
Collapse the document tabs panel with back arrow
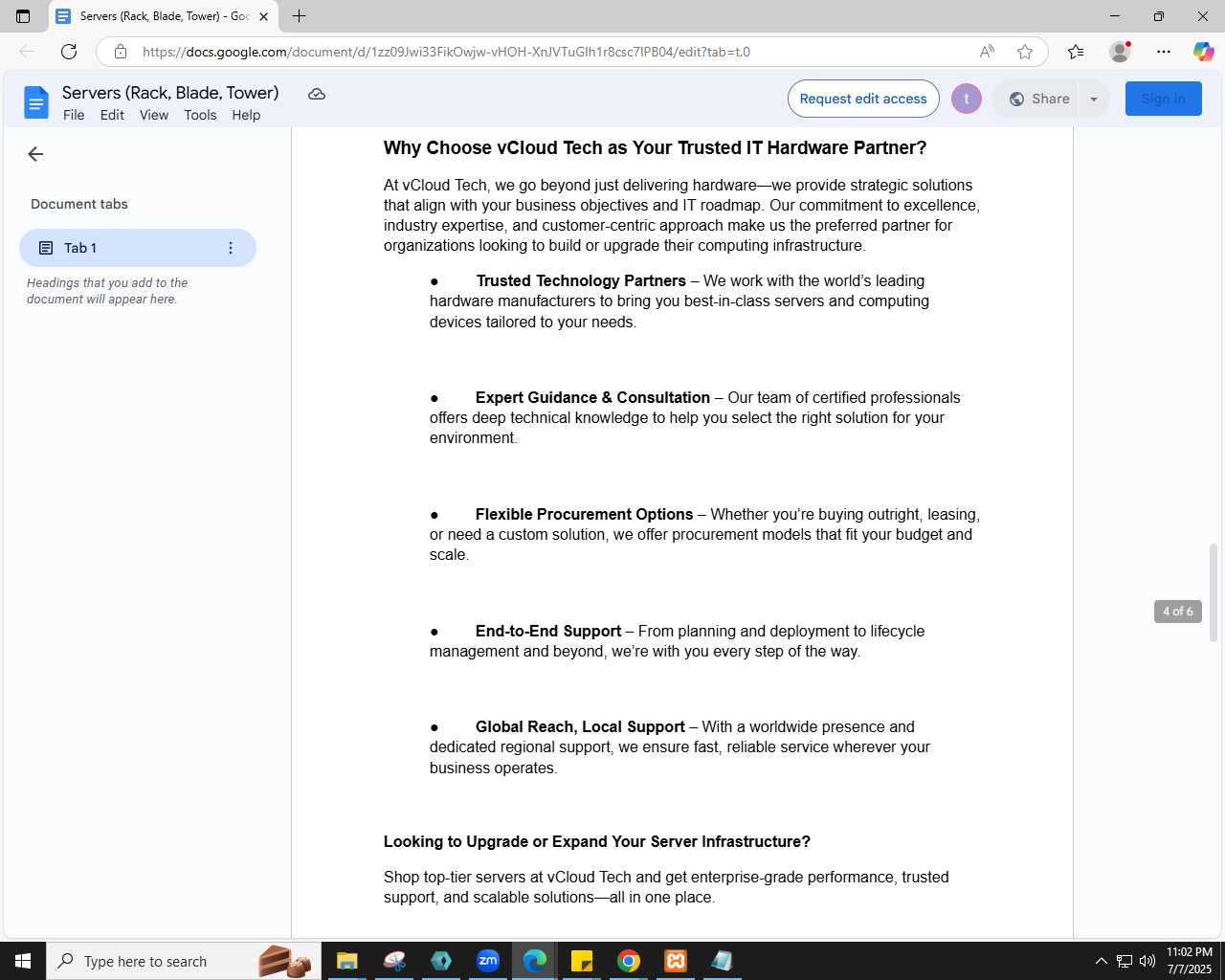coord(35,154)
